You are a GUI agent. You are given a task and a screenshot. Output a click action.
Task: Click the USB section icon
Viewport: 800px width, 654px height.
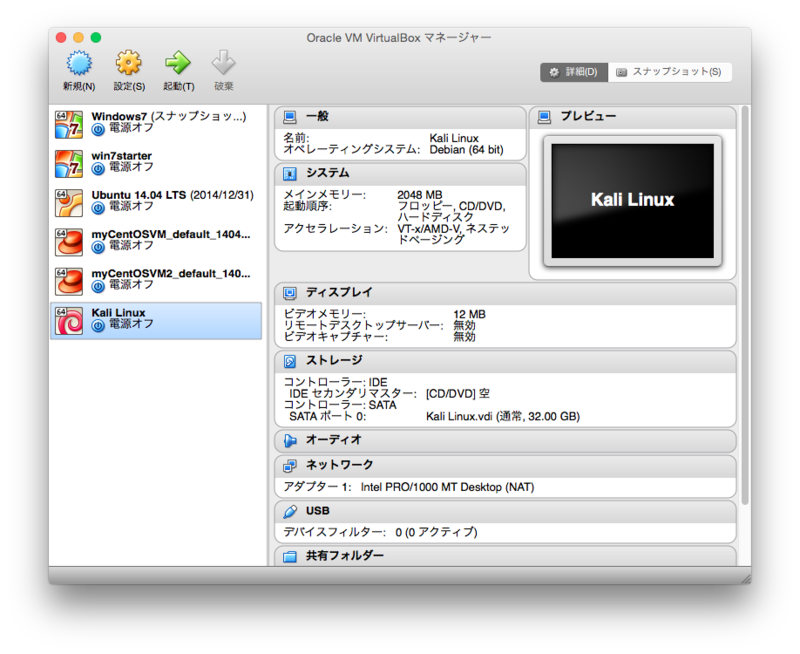tap(293, 510)
